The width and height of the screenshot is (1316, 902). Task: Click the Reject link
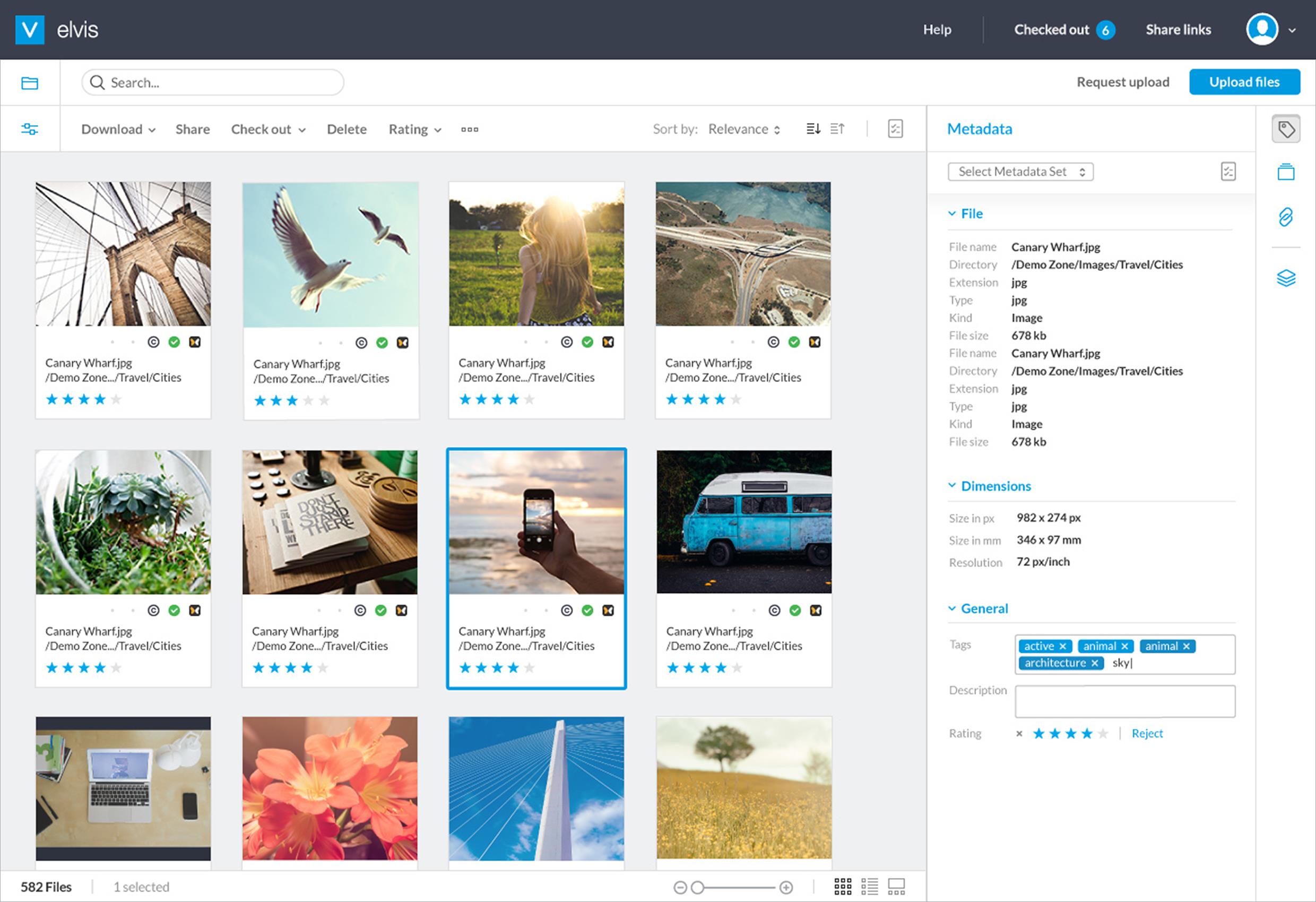pyautogui.click(x=1147, y=734)
